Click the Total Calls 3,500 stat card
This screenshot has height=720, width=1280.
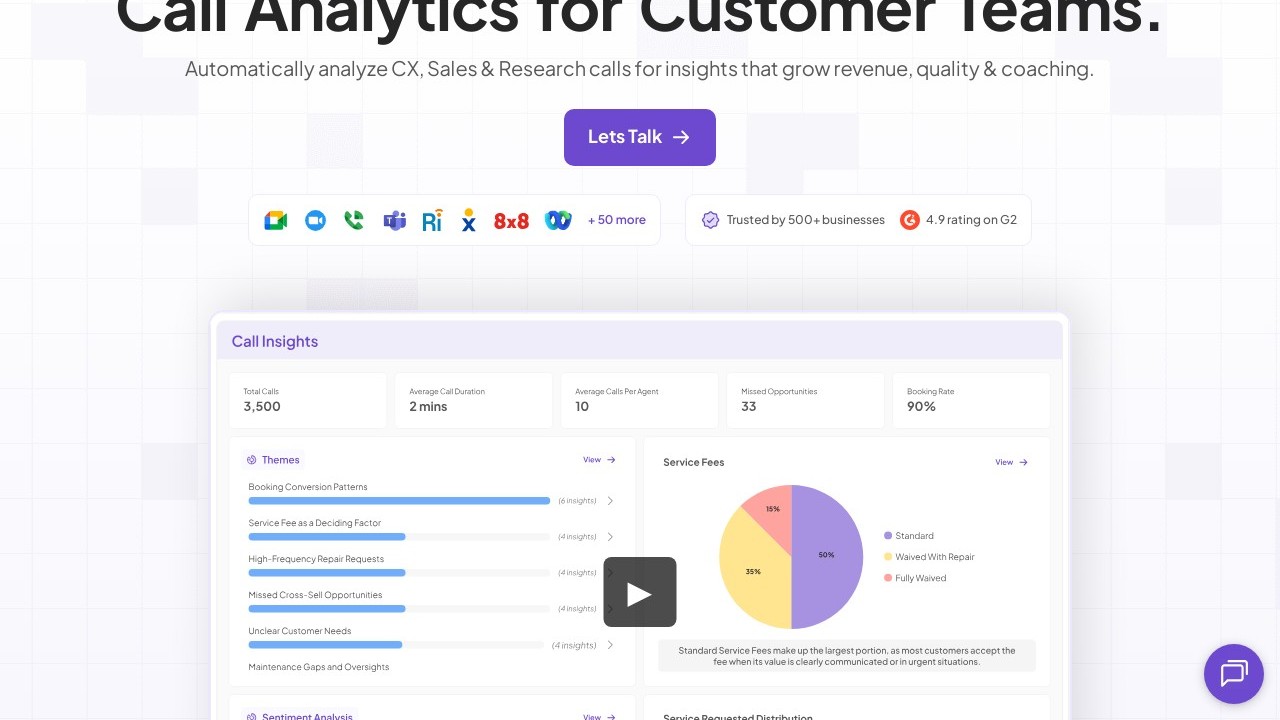point(308,400)
